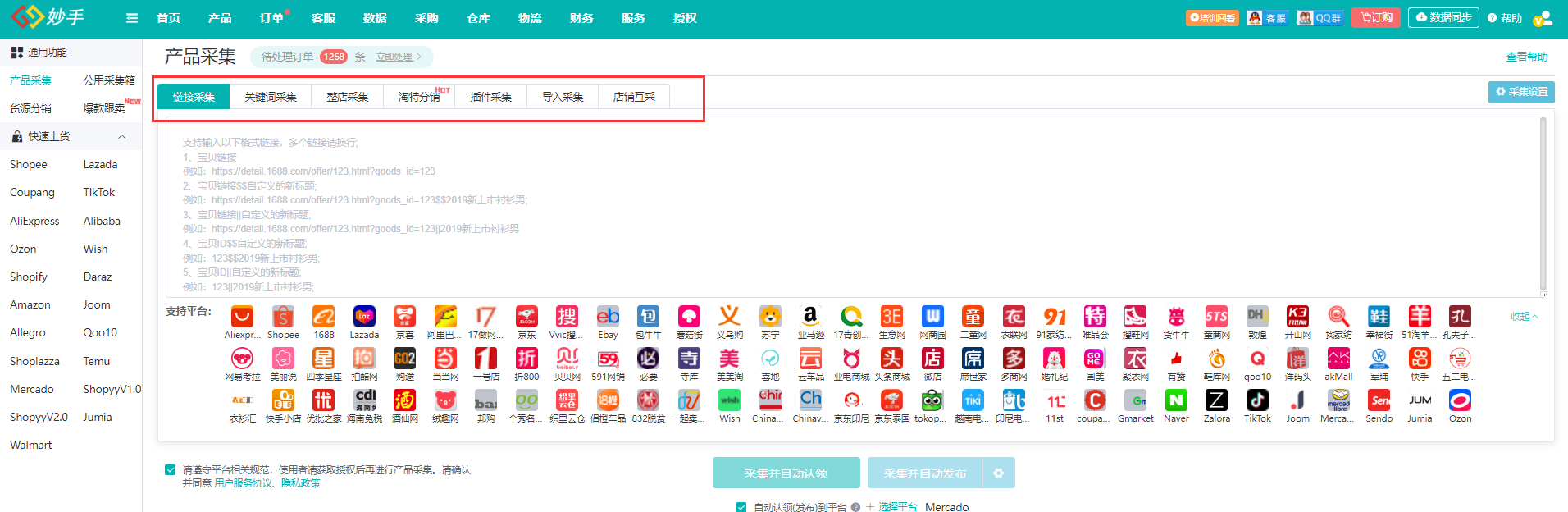Click the qoo10 platform icon
The width and height of the screenshot is (1568, 512).
pyautogui.click(x=1257, y=359)
